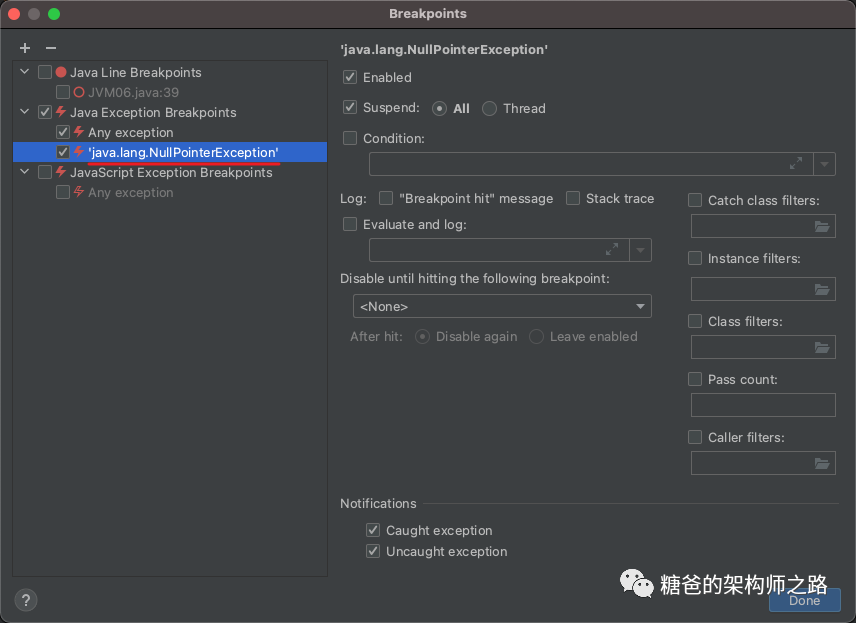Screen dimensions: 856x623
Task: Collapse the Java Line Breakpoints group
Action: 25,72
